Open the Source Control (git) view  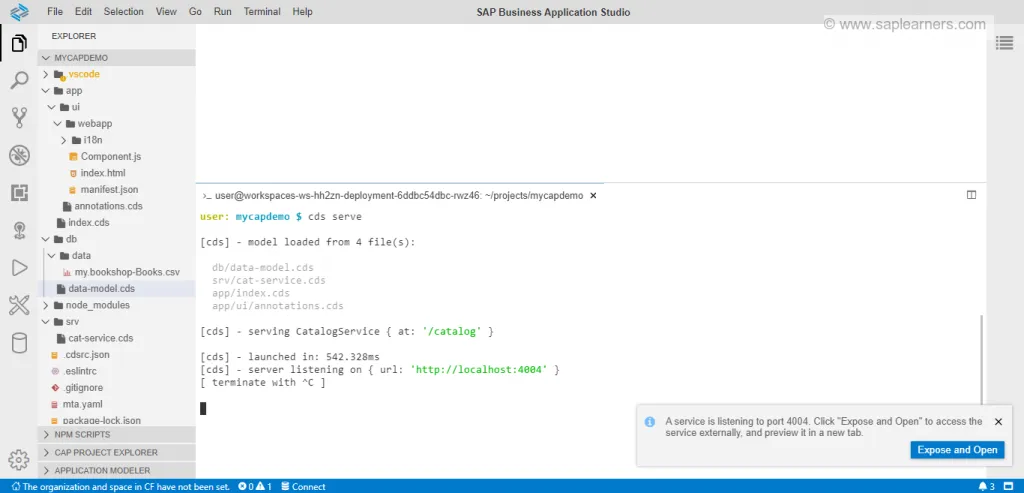(x=19, y=118)
